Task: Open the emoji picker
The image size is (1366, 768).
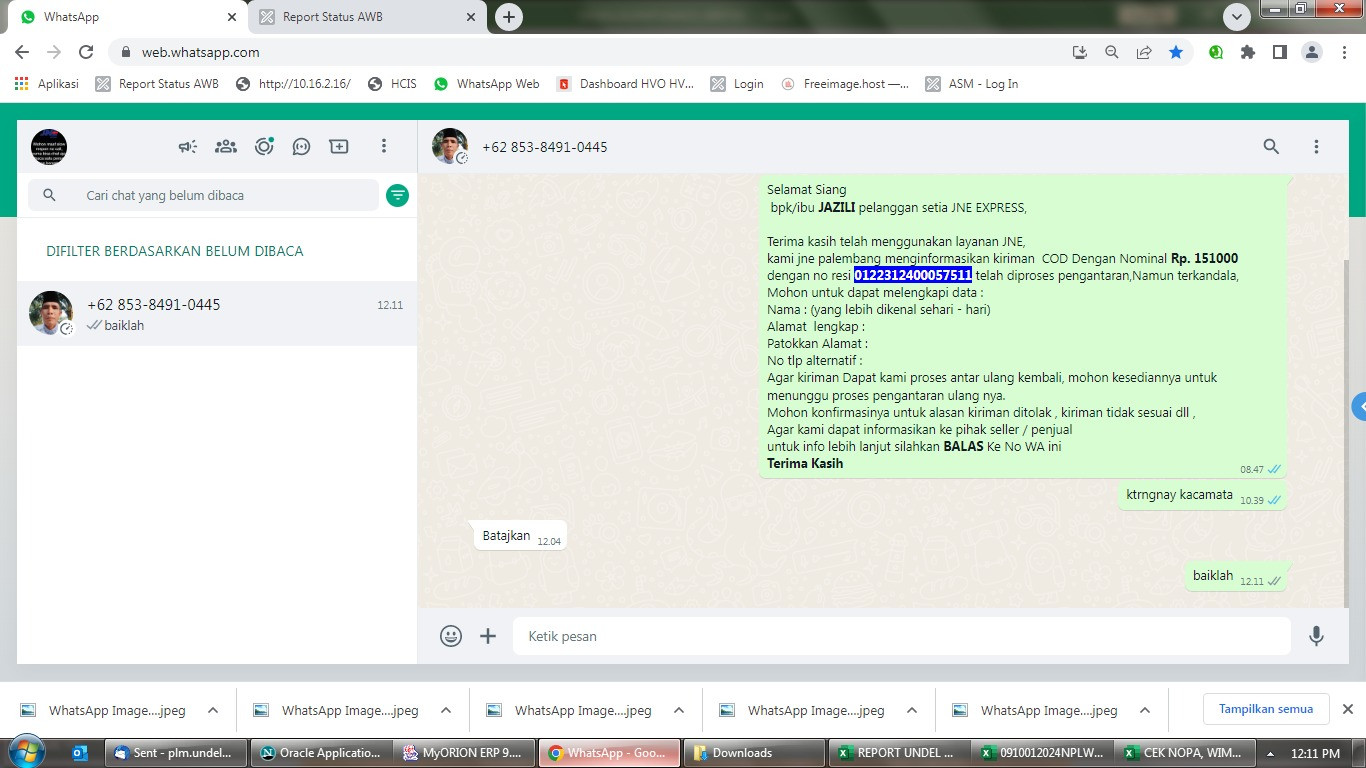Action: coord(451,636)
